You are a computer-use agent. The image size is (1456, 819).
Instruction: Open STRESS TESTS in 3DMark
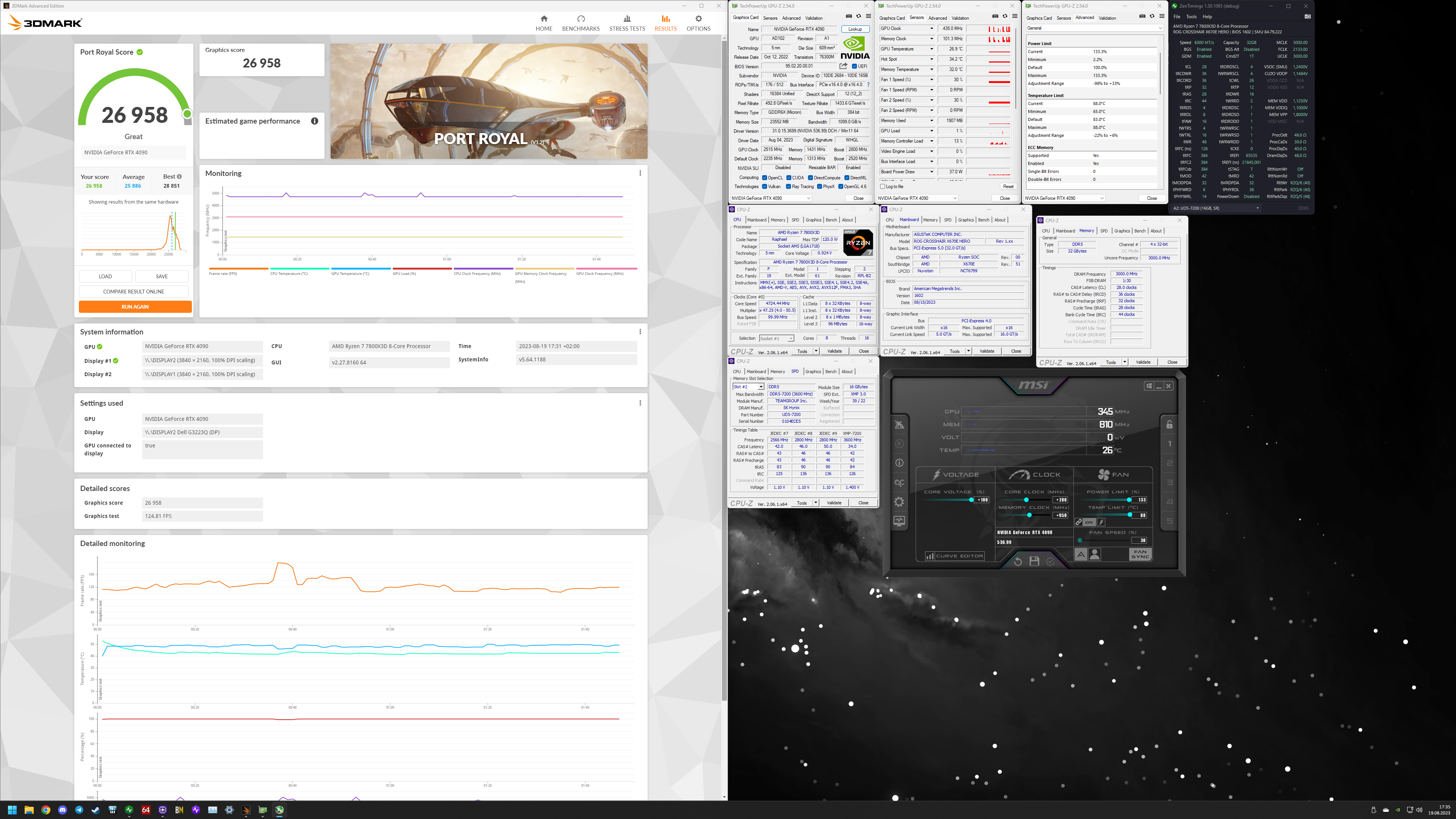coord(627,23)
